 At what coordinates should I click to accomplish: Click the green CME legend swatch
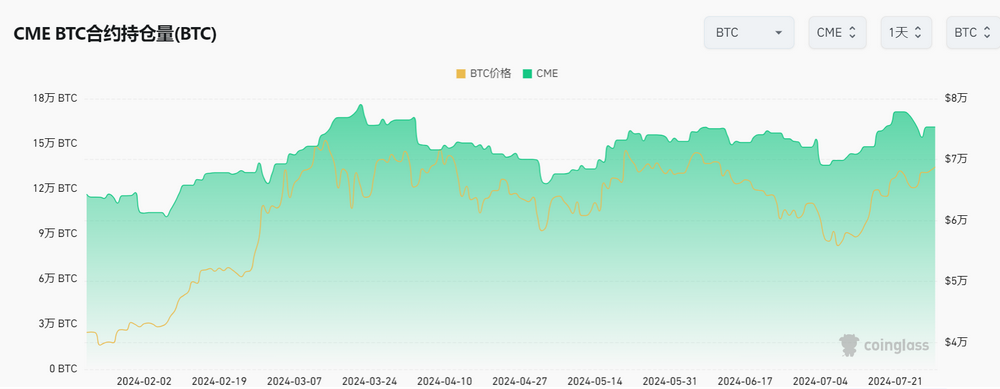(527, 73)
